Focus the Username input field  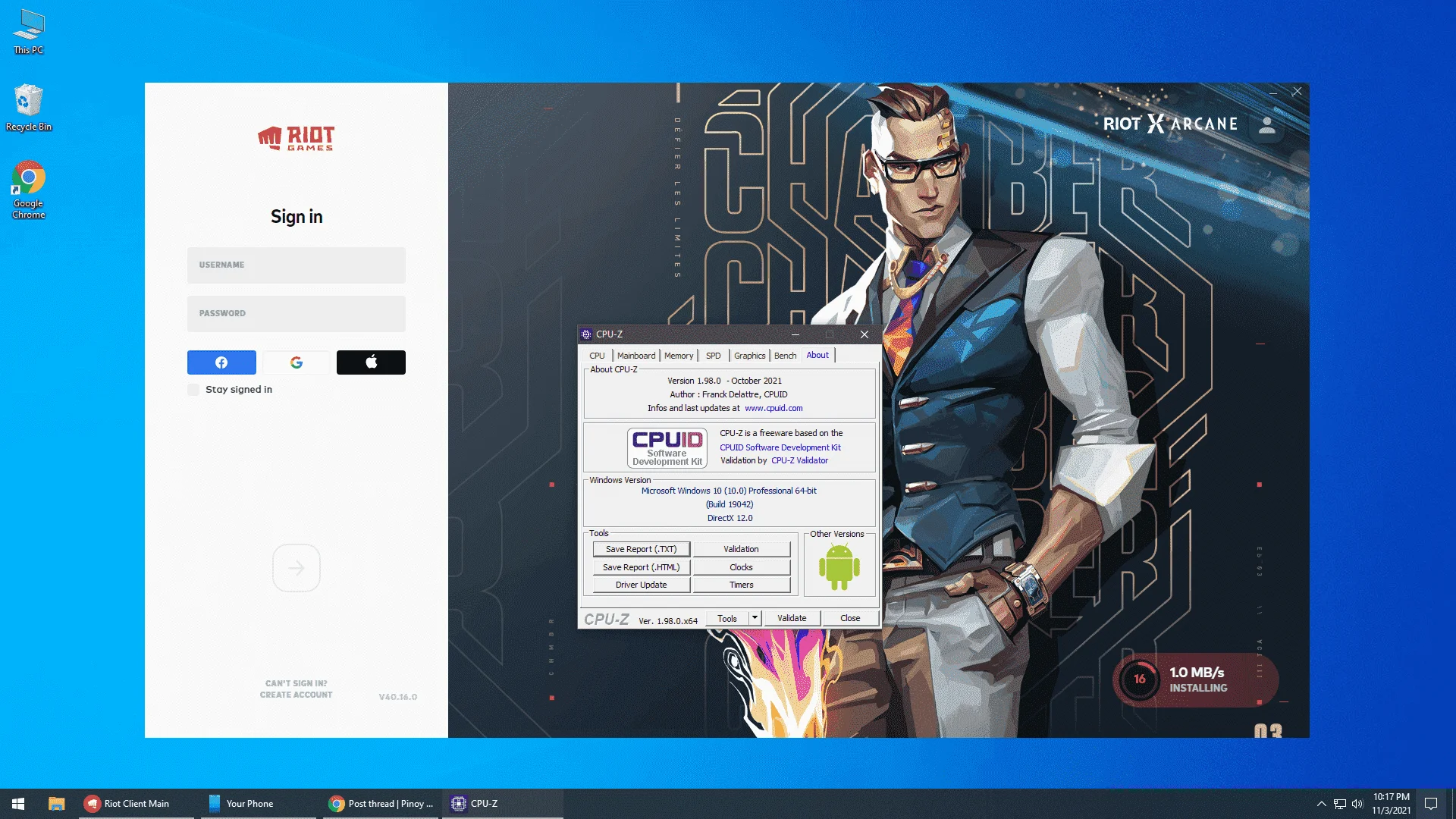297,265
